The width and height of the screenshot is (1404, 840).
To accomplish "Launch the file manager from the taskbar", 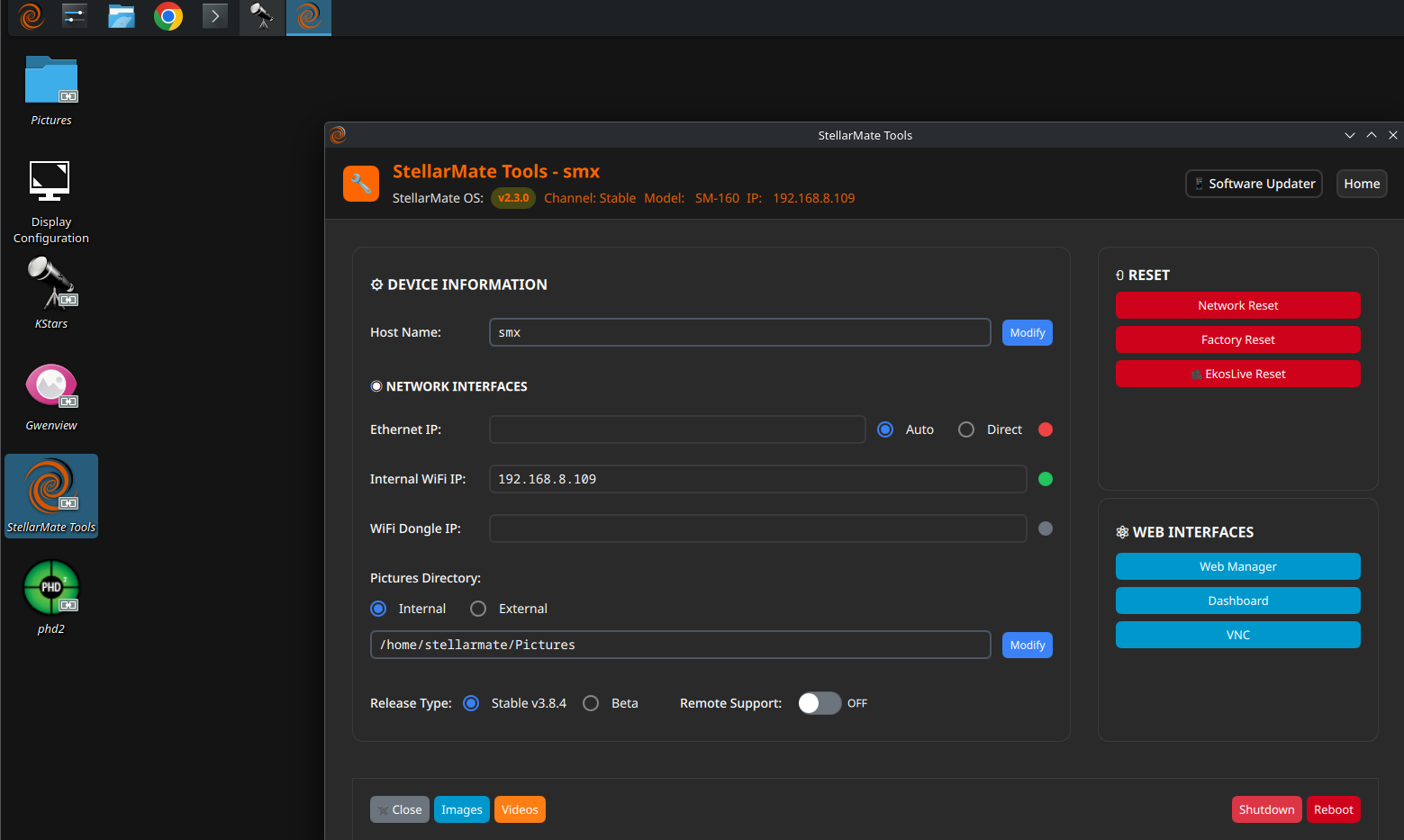I will (122, 16).
